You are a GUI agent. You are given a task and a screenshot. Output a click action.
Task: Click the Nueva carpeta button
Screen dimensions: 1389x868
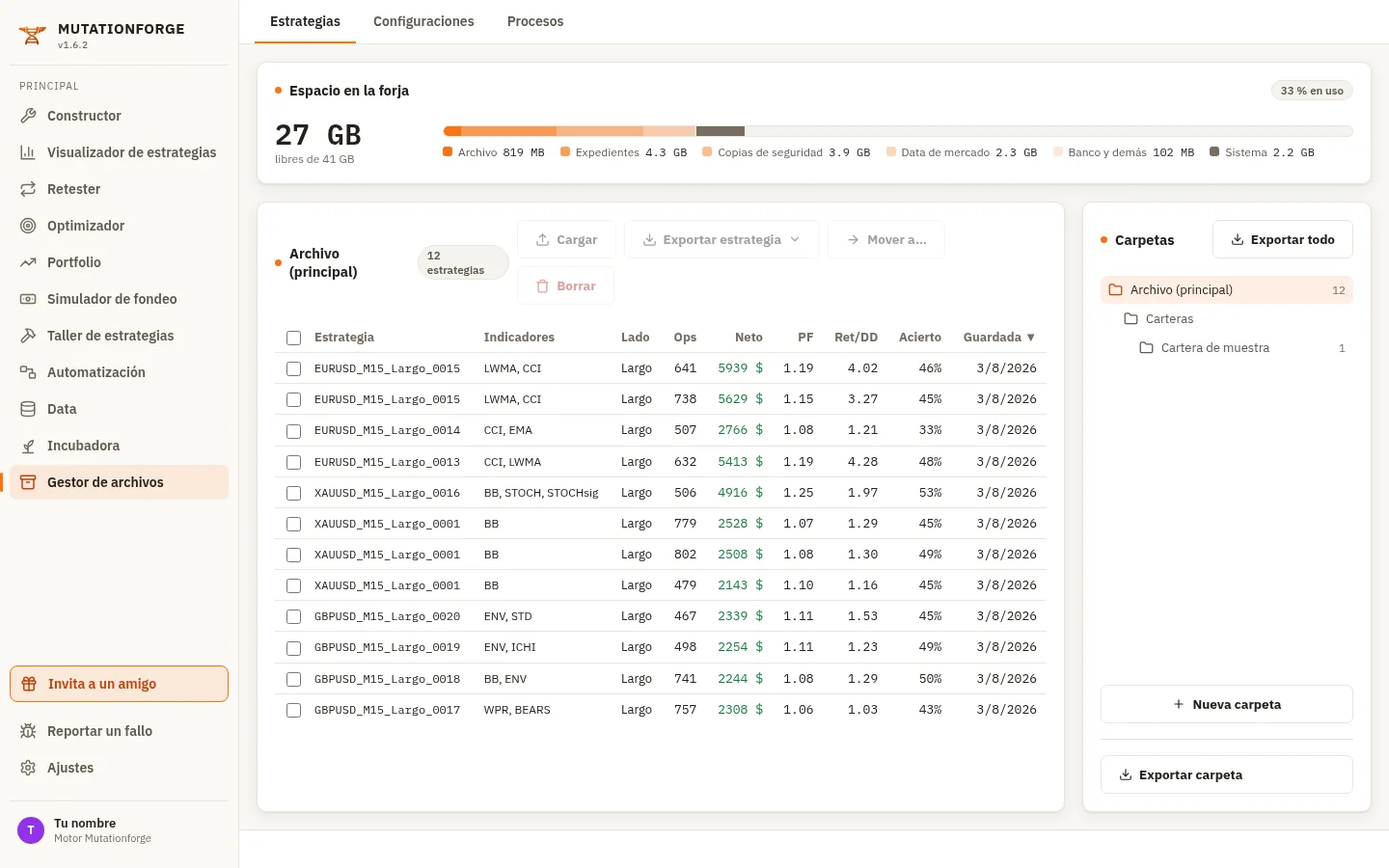click(1227, 704)
